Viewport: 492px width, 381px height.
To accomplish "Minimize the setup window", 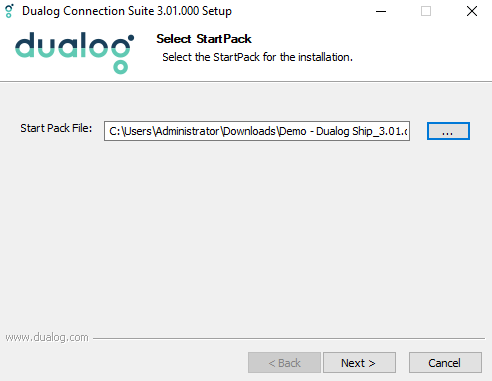I will pyautogui.click(x=381, y=11).
